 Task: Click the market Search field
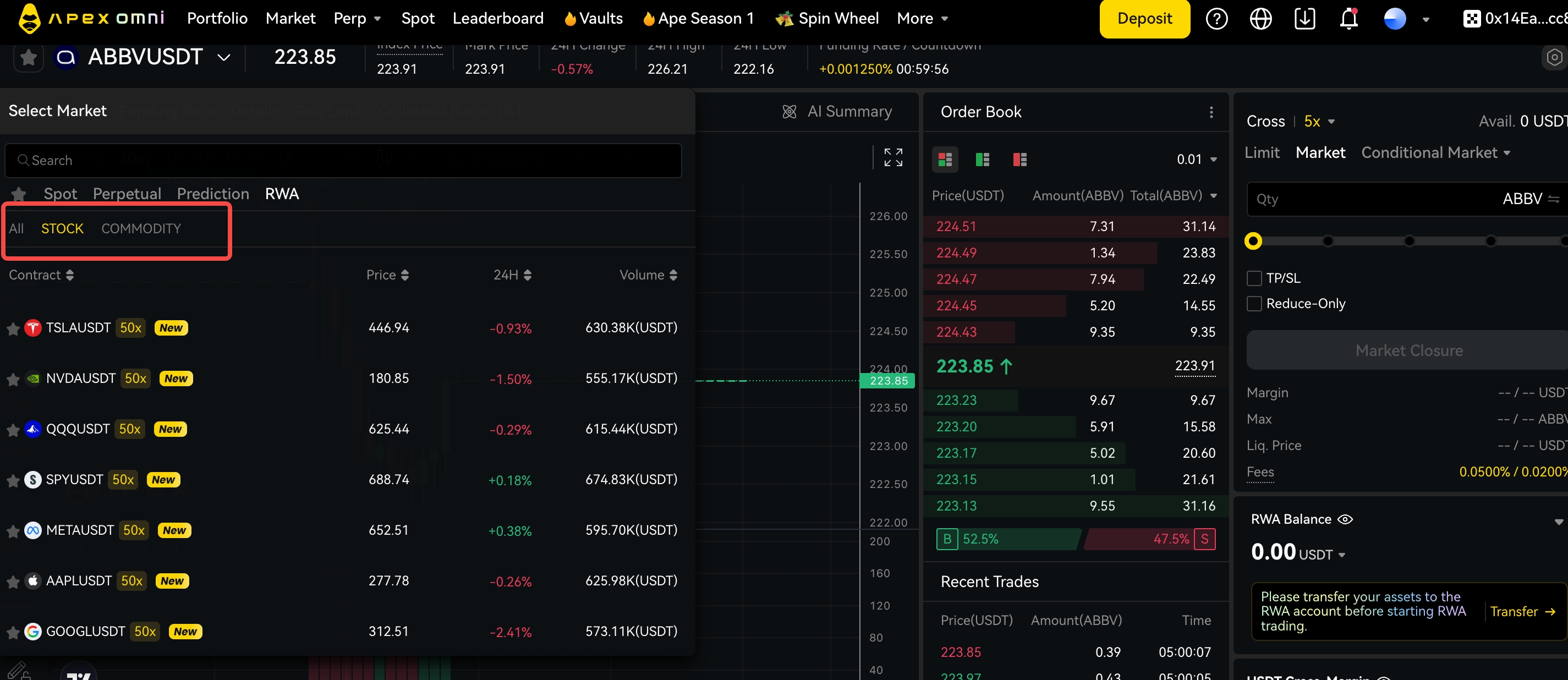343,160
